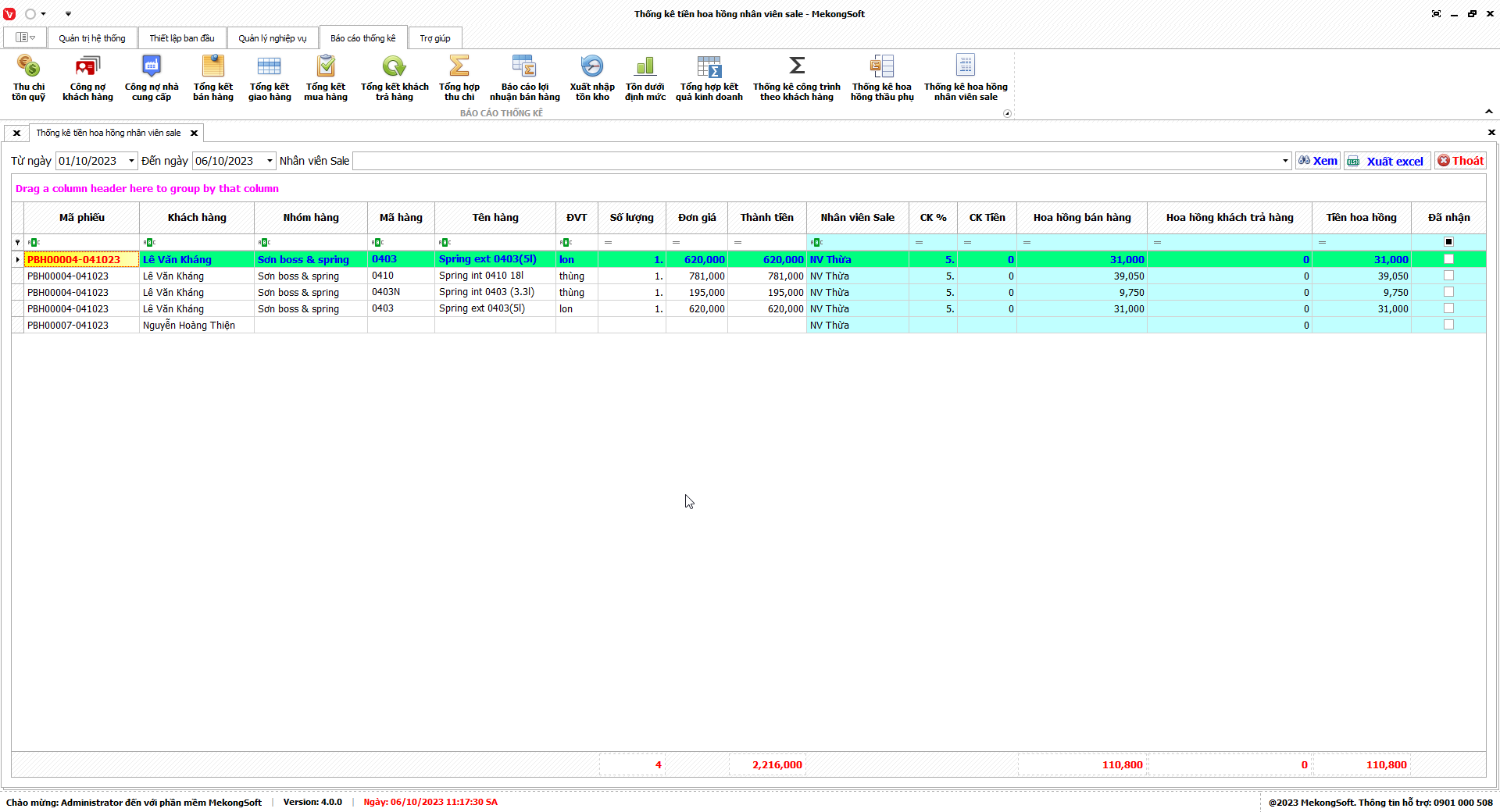Open Thống kê hoa hồng thầu phụ
1500x812 pixels.
tap(882, 78)
